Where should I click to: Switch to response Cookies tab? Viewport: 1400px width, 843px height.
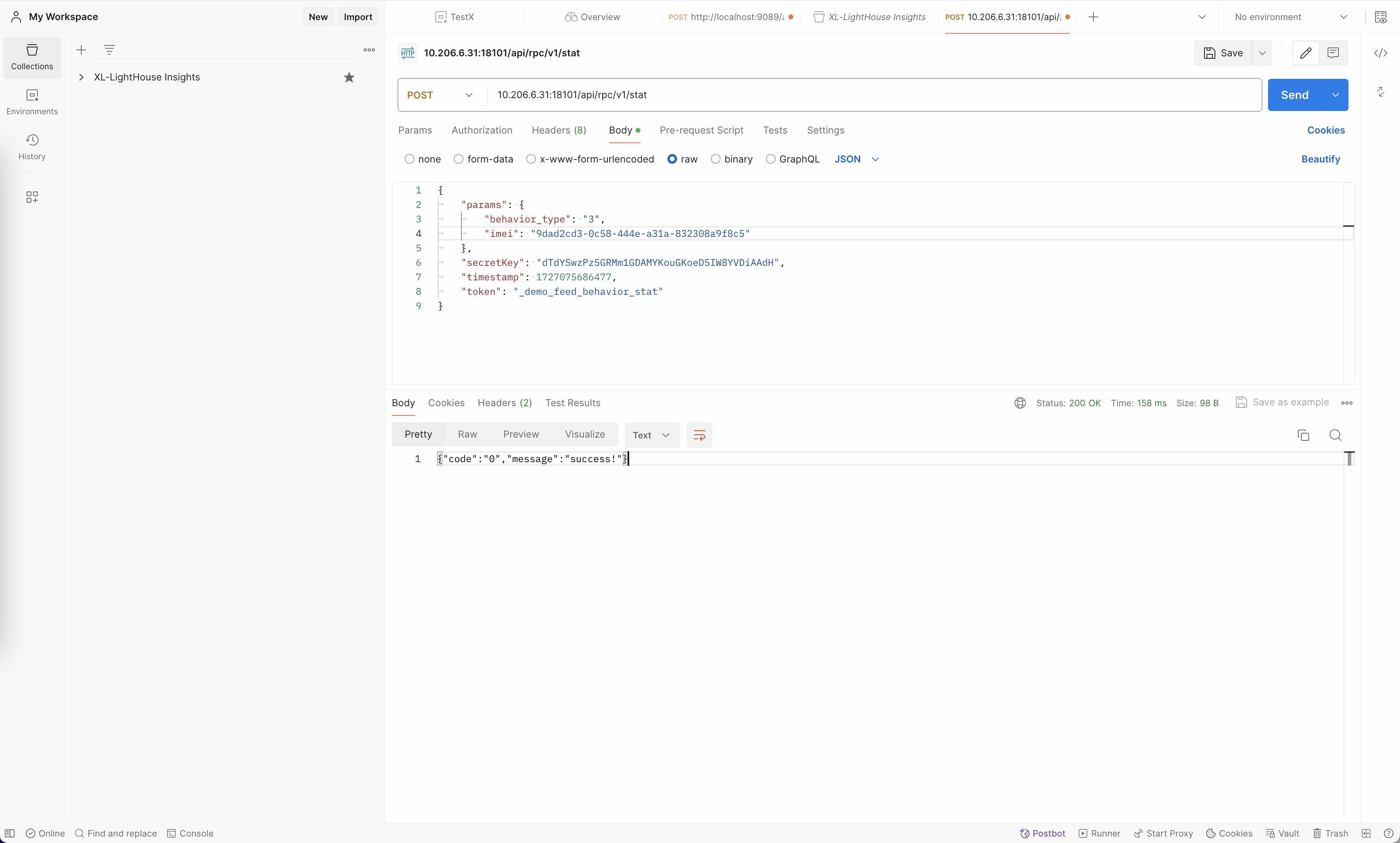click(x=446, y=403)
